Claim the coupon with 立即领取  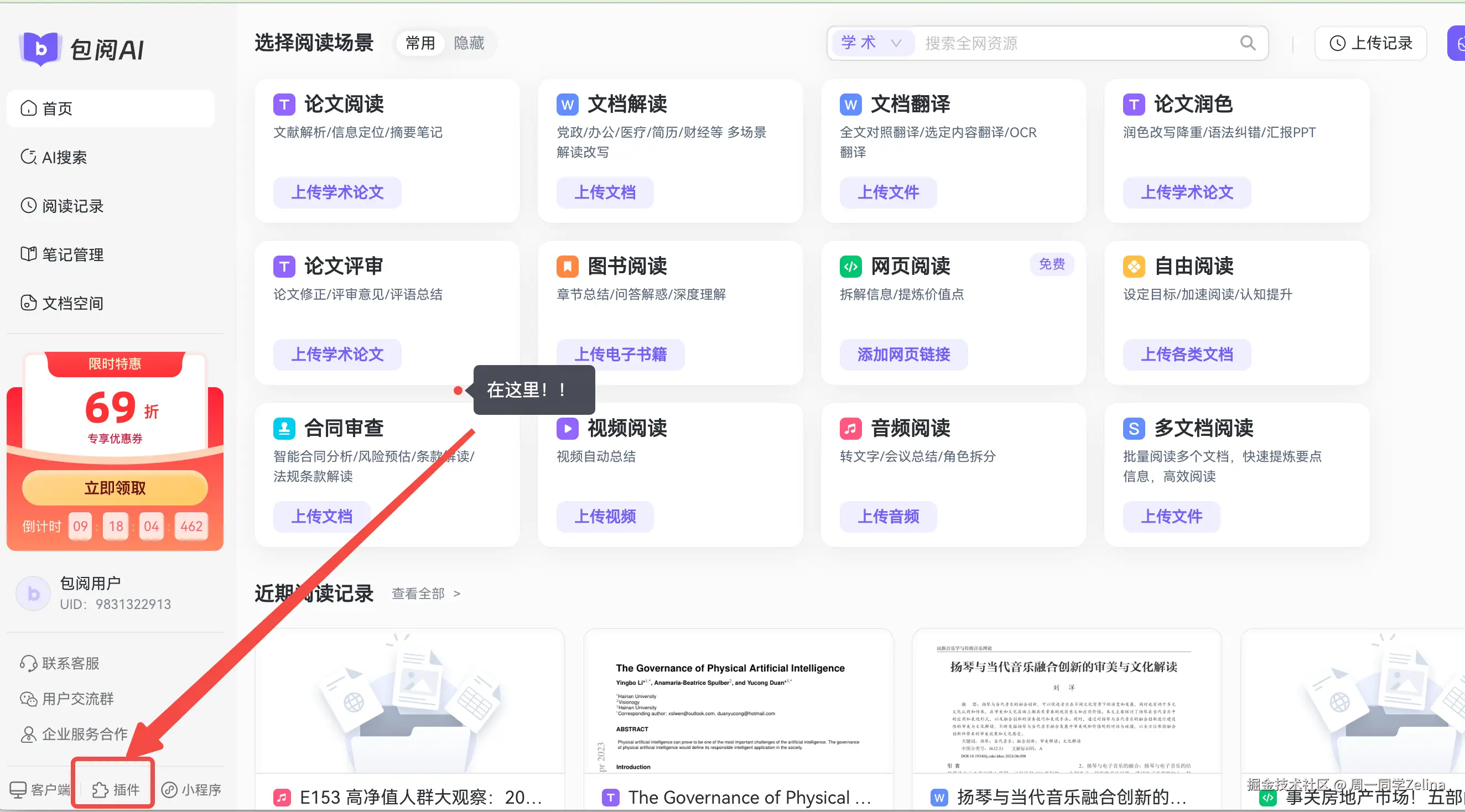click(115, 487)
